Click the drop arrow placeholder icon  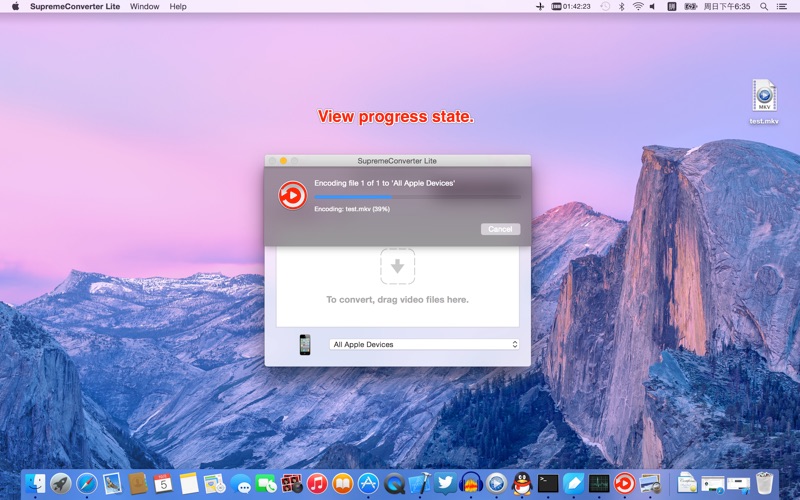[397, 266]
